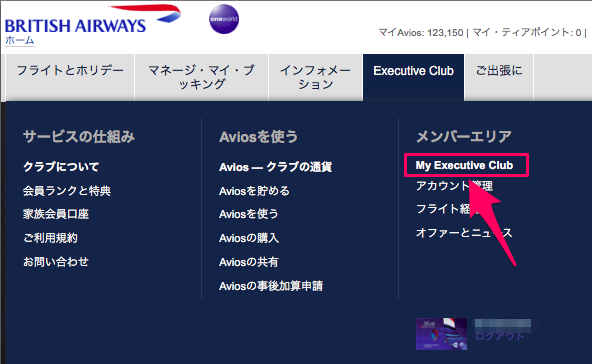This screenshot has width=592, height=364.
Task: Open 会員ランクと特典 link
Action: 67,191
